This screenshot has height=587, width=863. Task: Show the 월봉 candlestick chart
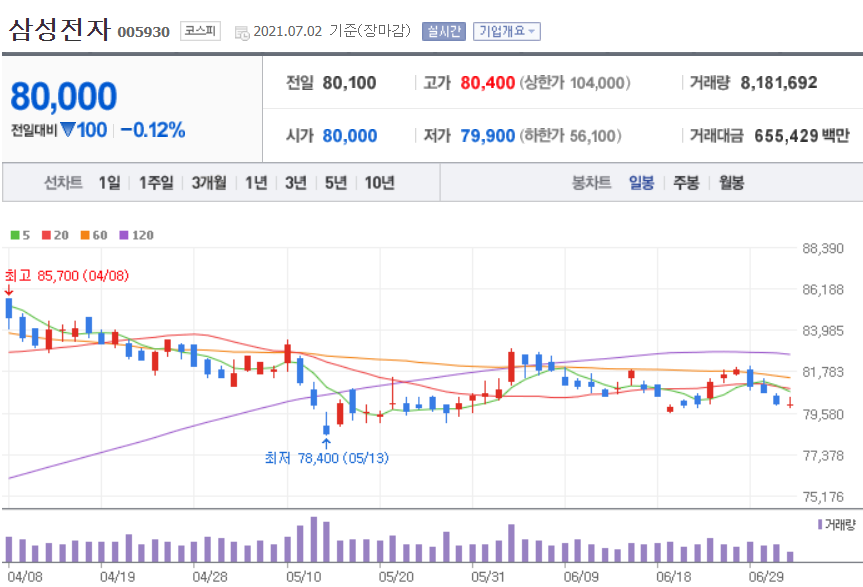click(x=731, y=182)
